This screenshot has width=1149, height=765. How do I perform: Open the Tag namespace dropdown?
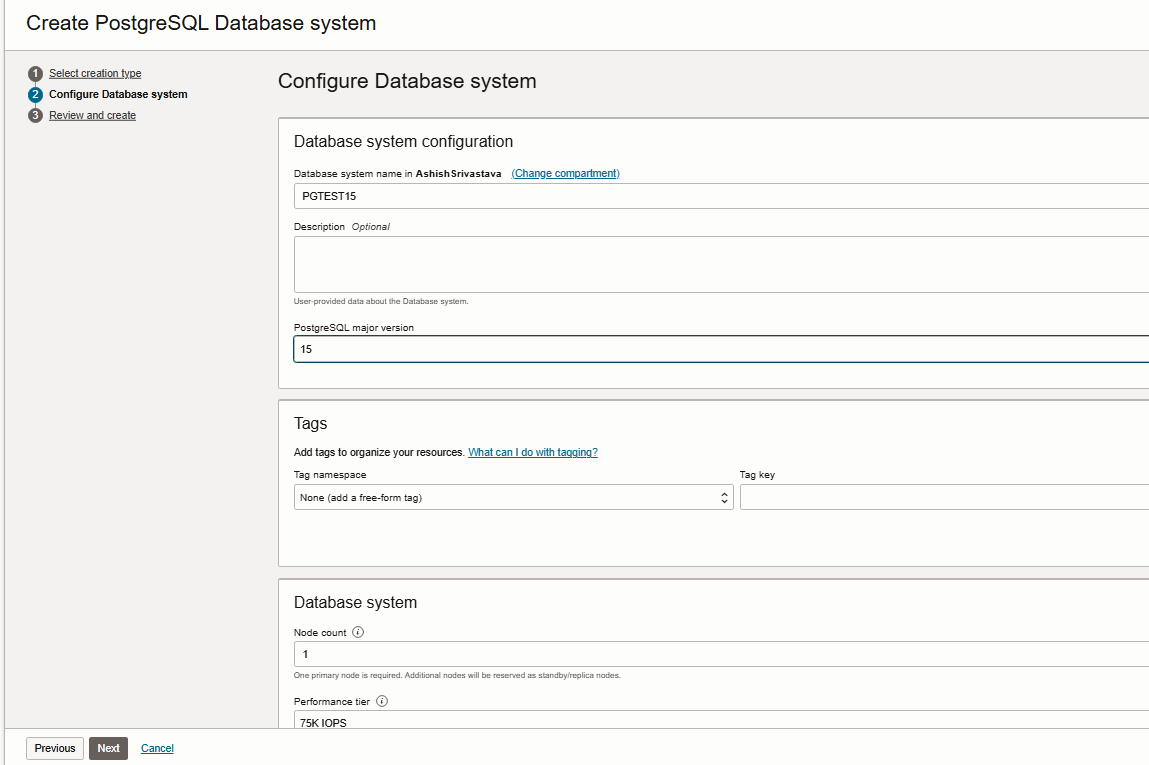[513, 497]
